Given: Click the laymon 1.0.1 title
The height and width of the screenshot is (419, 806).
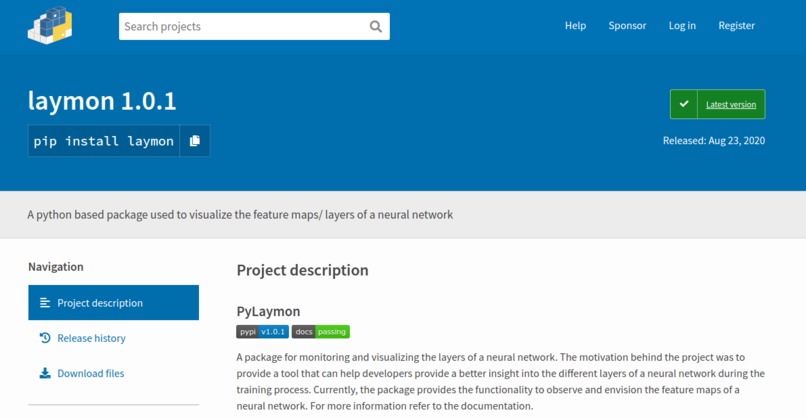Looking at the screenshot, I should point(102,101).
